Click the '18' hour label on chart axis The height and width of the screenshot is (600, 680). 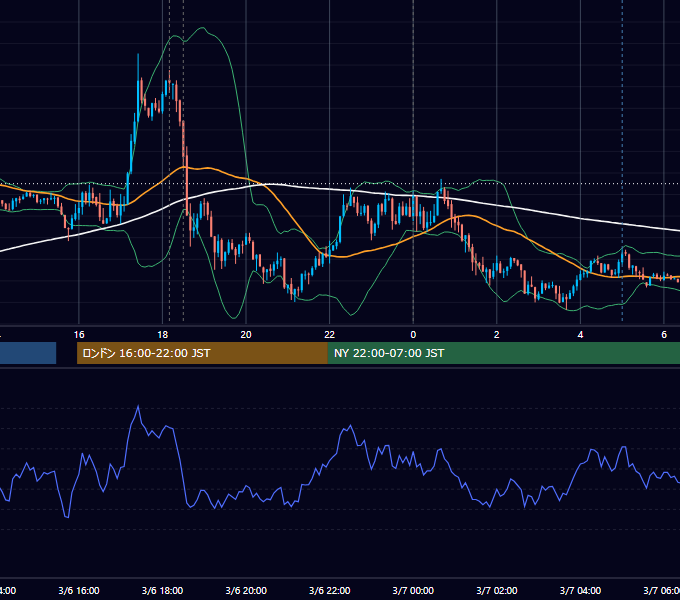(x=163, y=335)
